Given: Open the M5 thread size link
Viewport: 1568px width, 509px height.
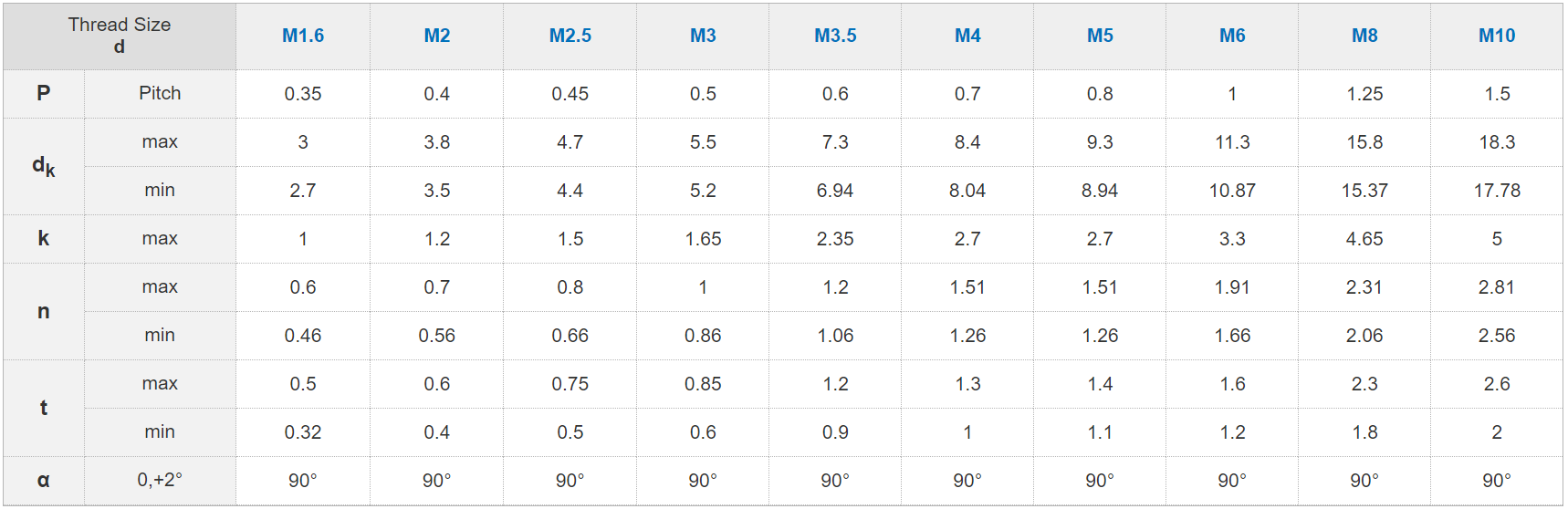Looking at the screenshot, I should [1100, 36].
